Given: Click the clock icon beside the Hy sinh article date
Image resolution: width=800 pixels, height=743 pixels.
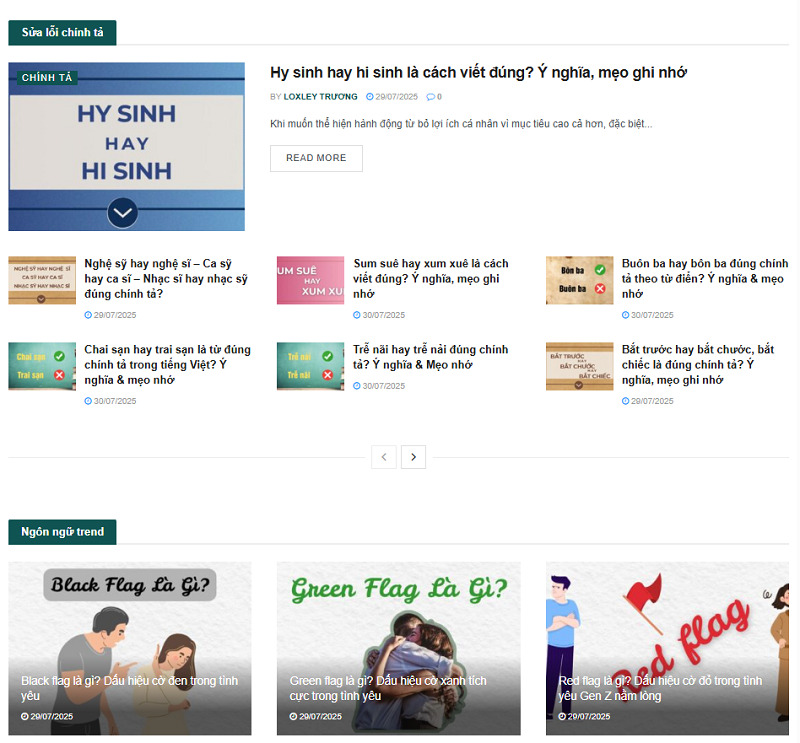Looking at the screenshot, I should tap(370, 96).
